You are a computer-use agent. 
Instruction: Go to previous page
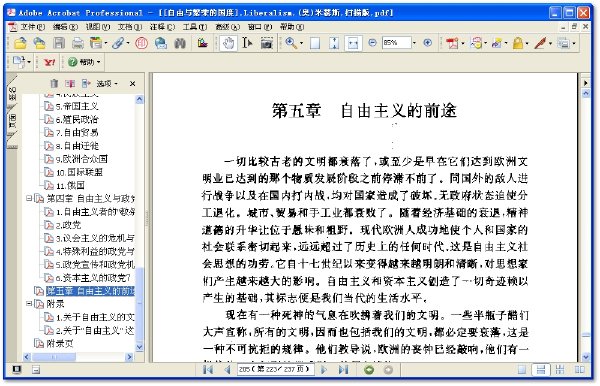pyautogui.click(x=227, y=370)
